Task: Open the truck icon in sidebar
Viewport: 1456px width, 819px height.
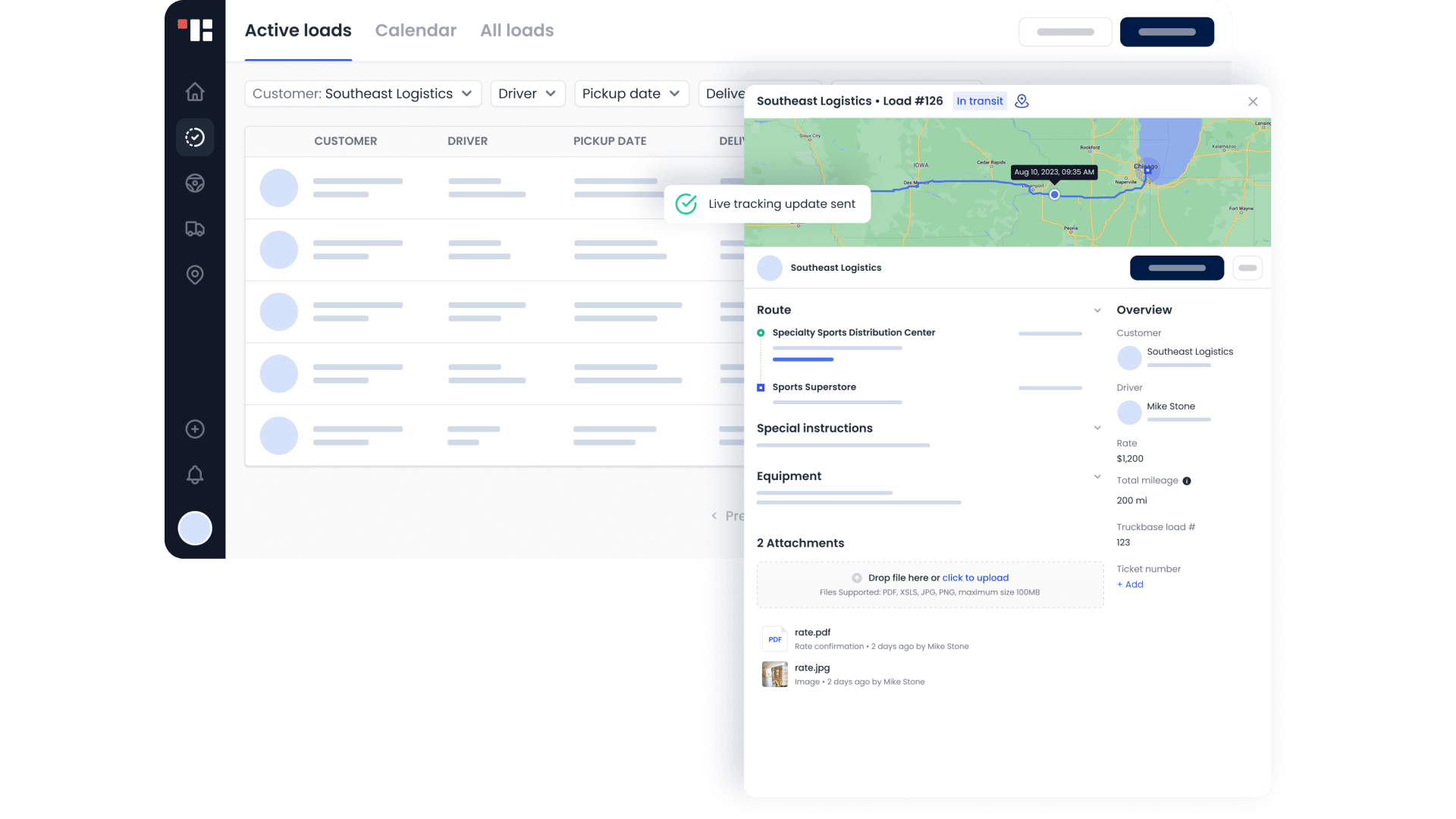Action: pyautogui.click(x=195, y=229)
